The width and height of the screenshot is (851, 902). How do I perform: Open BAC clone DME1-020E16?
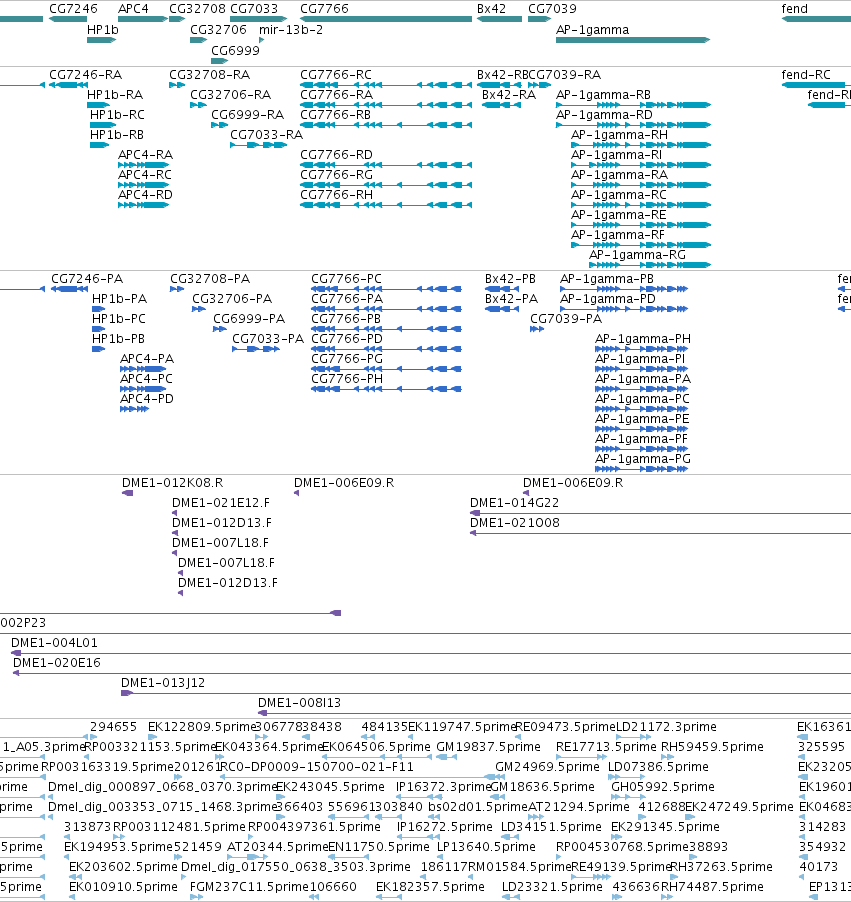pos(56,663)
